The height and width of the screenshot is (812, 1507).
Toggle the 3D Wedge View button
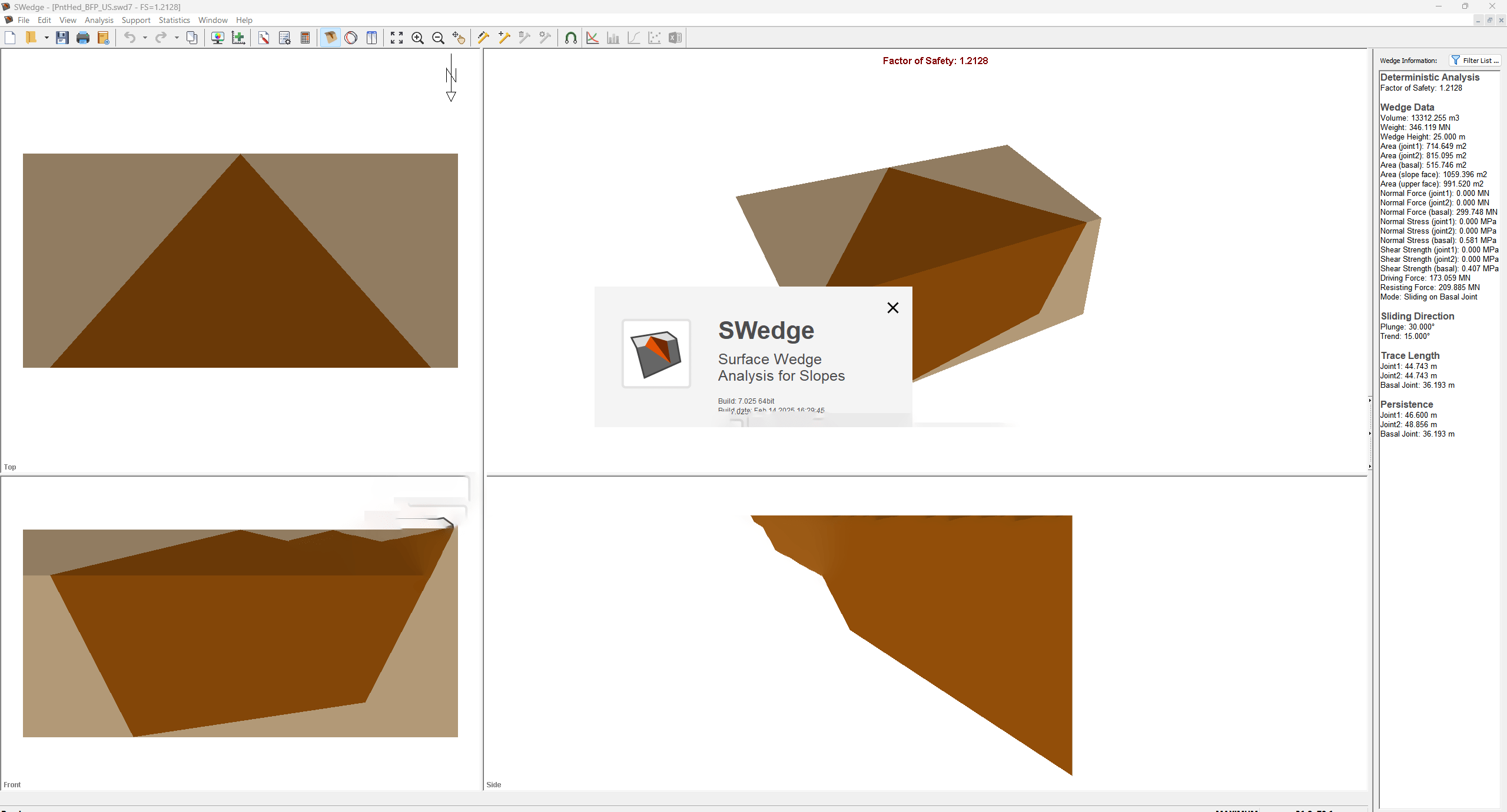tap(330, 38)
